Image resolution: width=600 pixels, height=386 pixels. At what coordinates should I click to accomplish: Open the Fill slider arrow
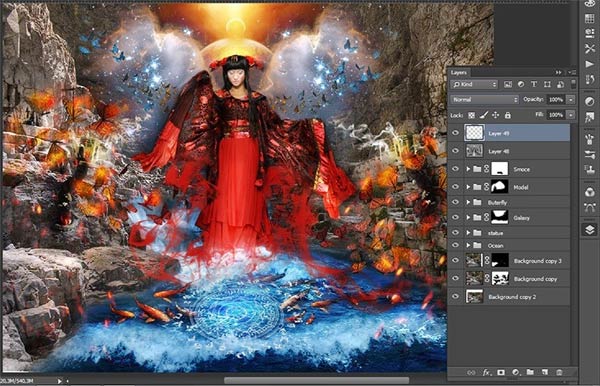(571, 115)
